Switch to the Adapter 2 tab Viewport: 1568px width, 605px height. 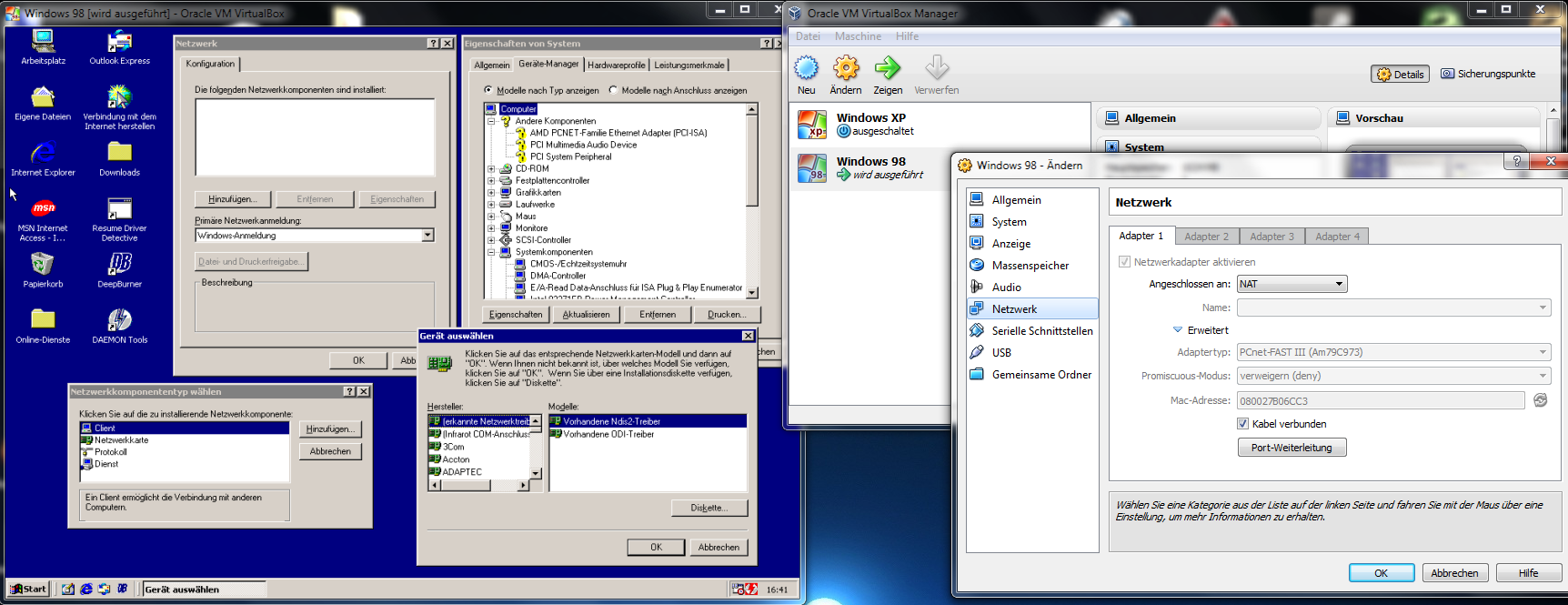[x=1207, y=237]
